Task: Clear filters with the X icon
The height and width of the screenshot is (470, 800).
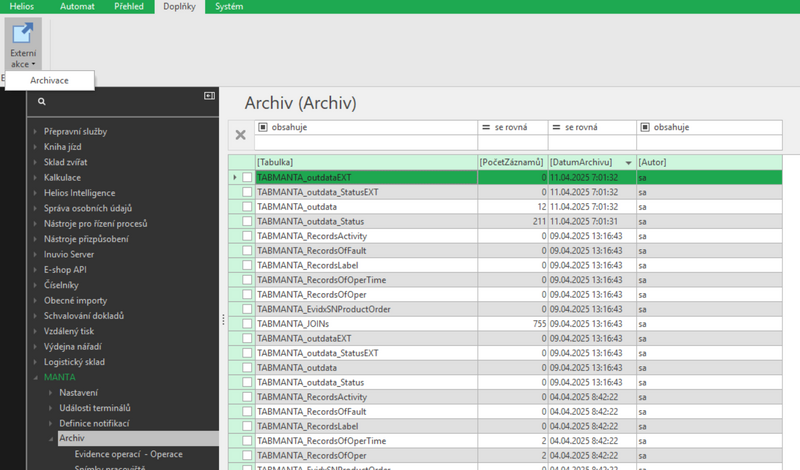Action: point(240,135)
